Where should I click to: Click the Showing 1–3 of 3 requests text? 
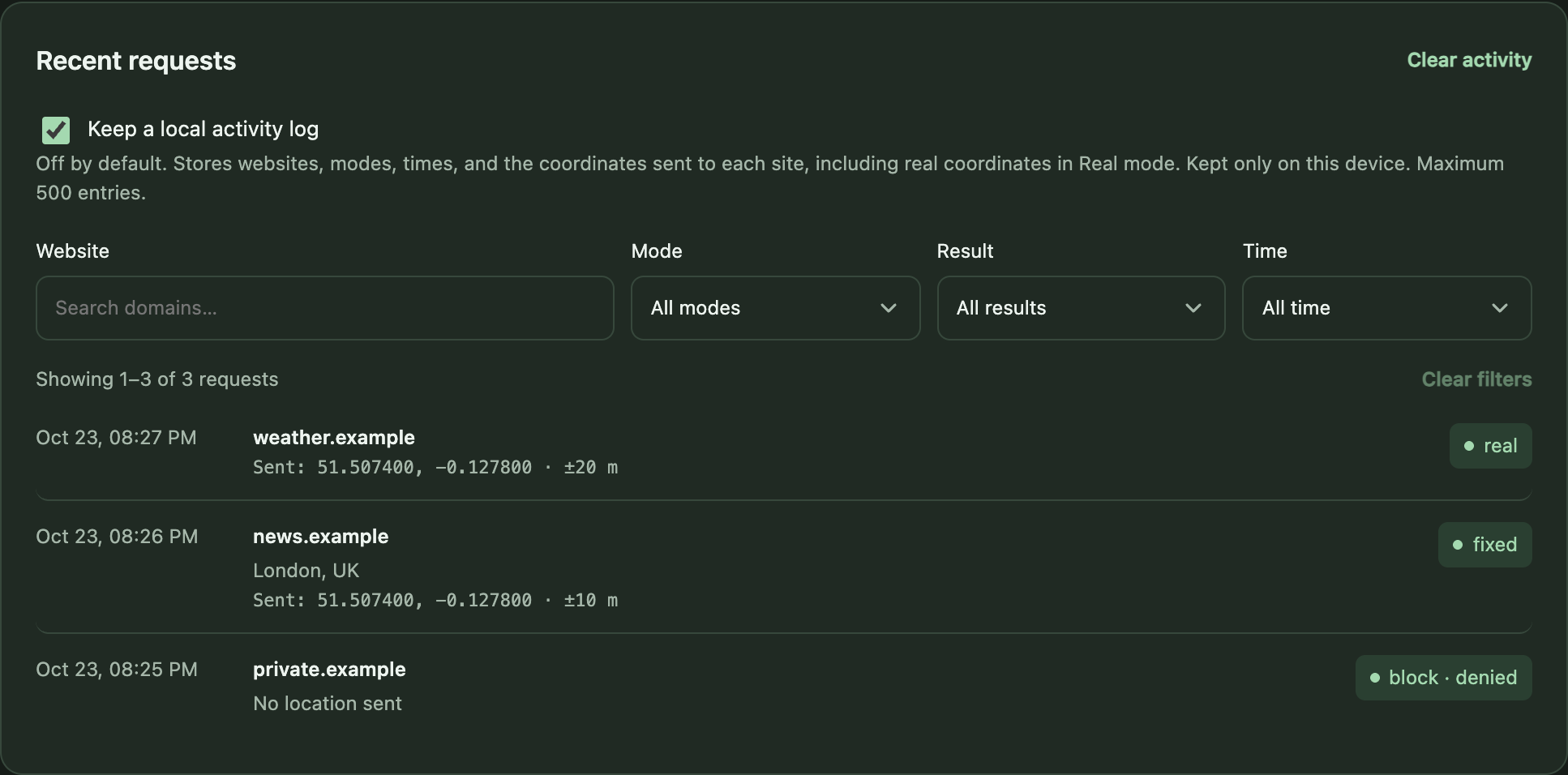(x=157, y=379)
